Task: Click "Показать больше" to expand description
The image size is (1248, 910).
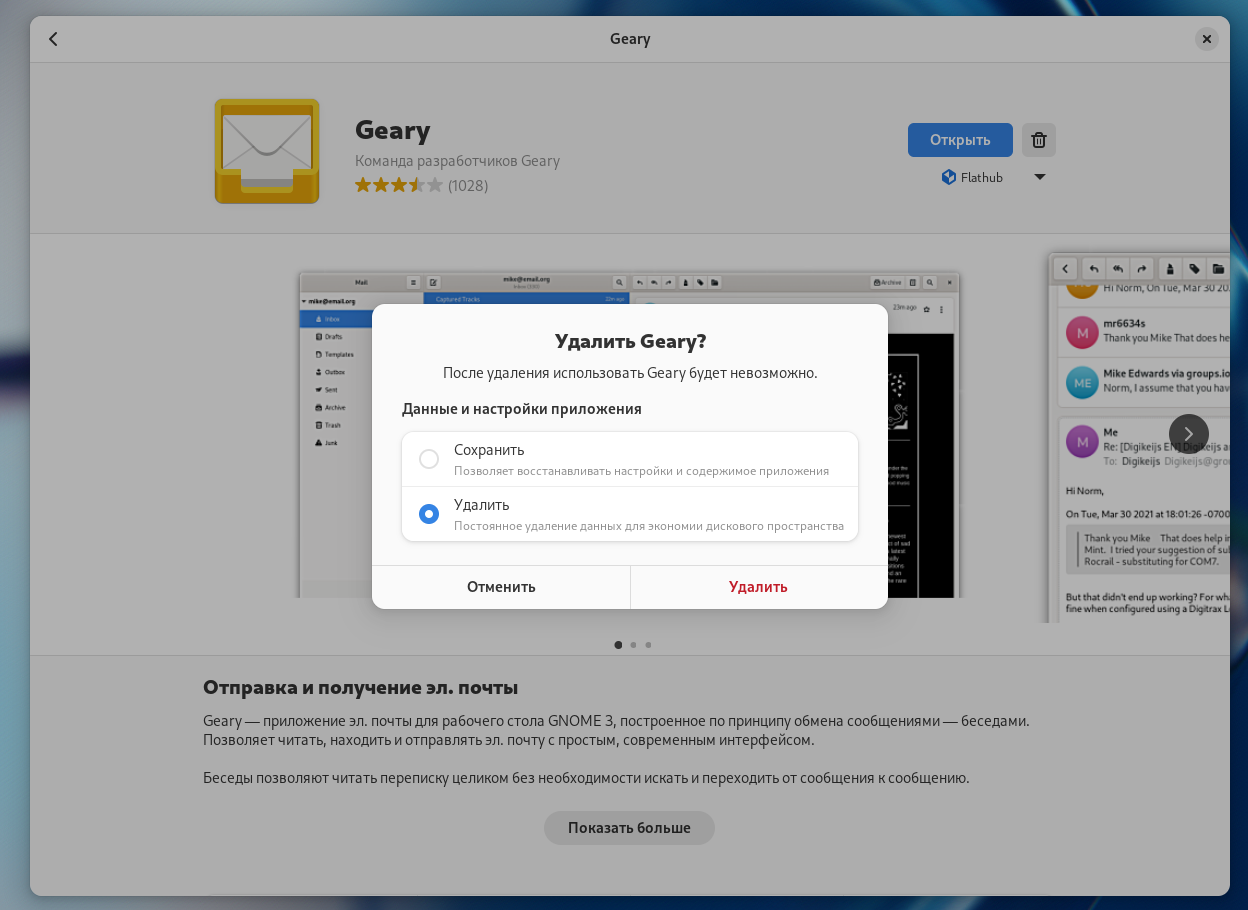Action: pyautogui.click(x=629, y=828)
